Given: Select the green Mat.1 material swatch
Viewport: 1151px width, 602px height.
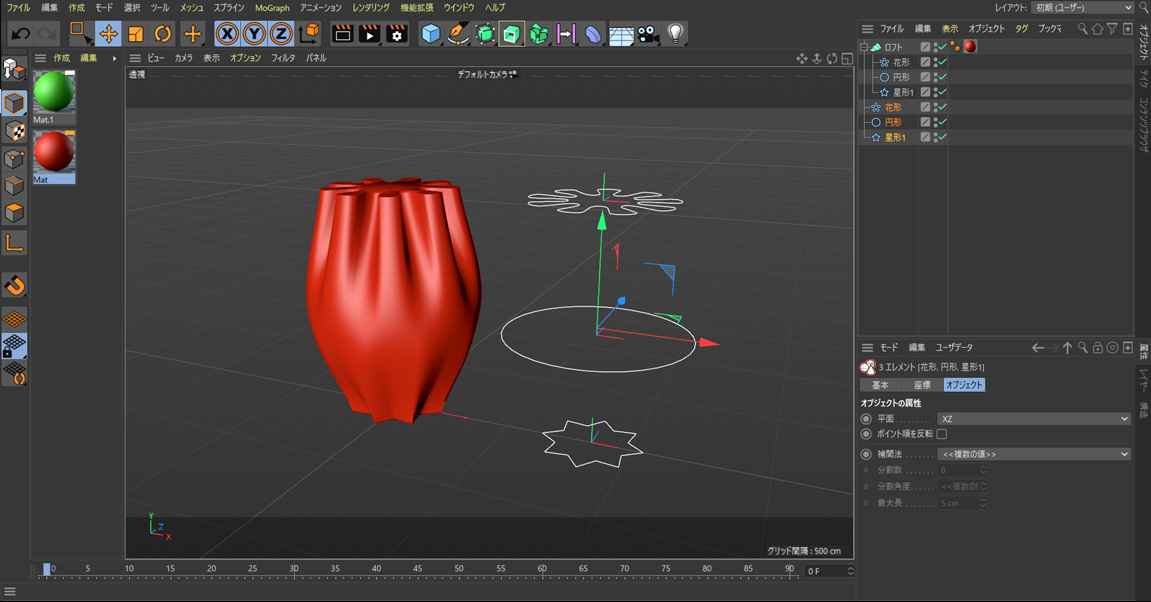Looking at the screenshot, I should click(x=54, y=93).
